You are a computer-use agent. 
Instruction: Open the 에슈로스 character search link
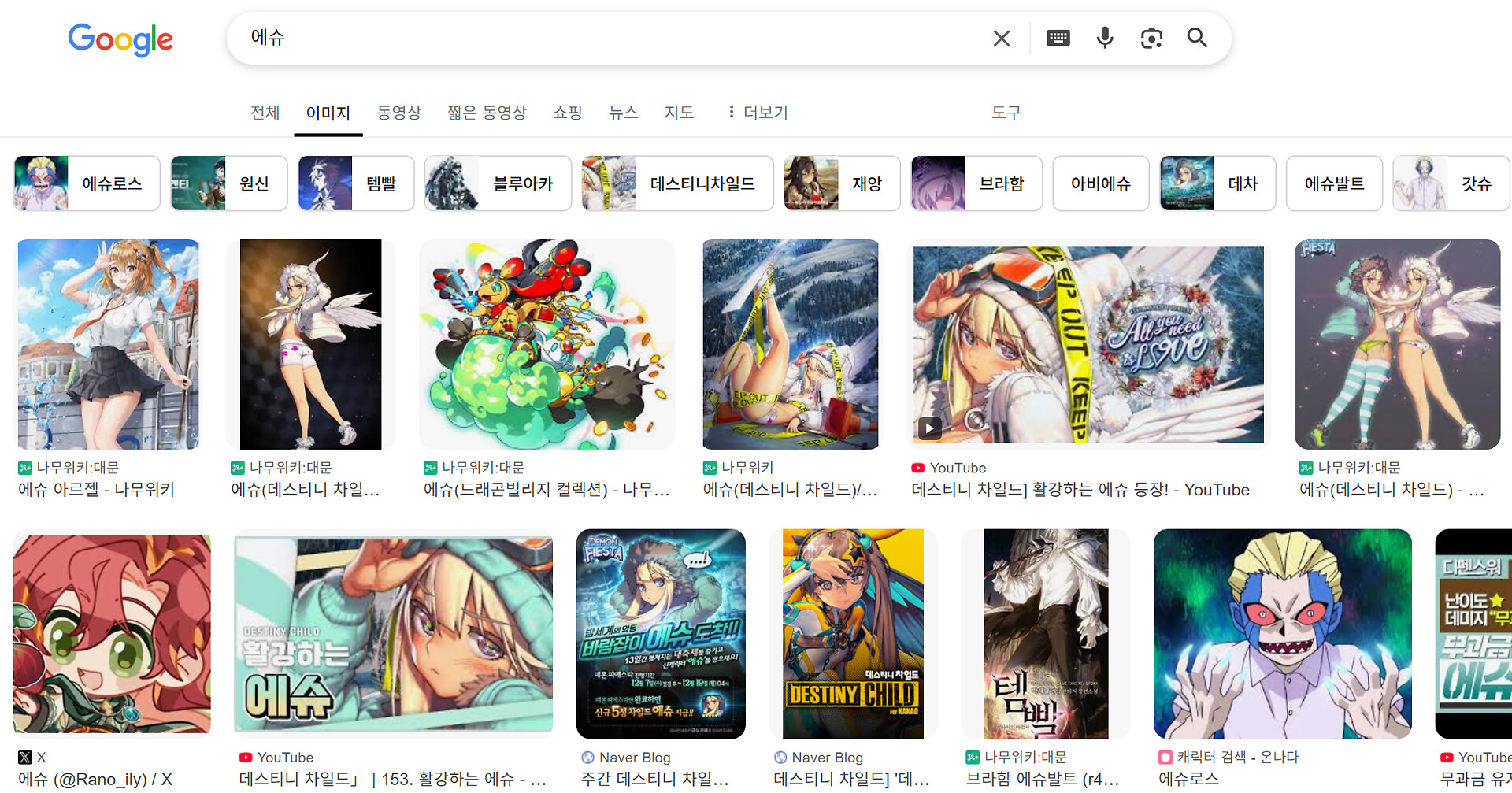coord(1188,779)
